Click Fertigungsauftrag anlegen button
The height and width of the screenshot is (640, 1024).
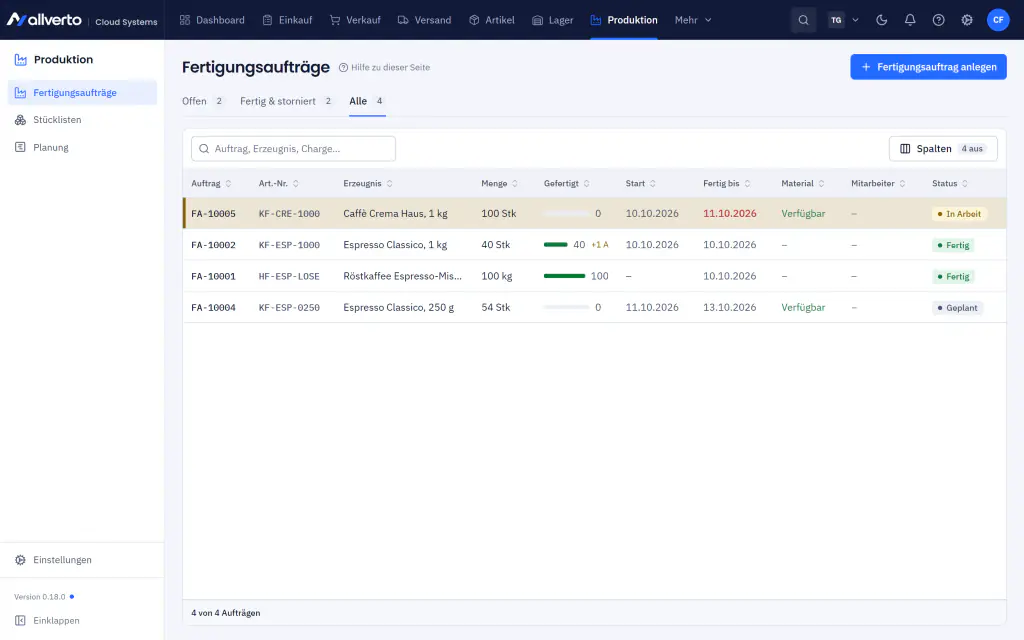928,67
